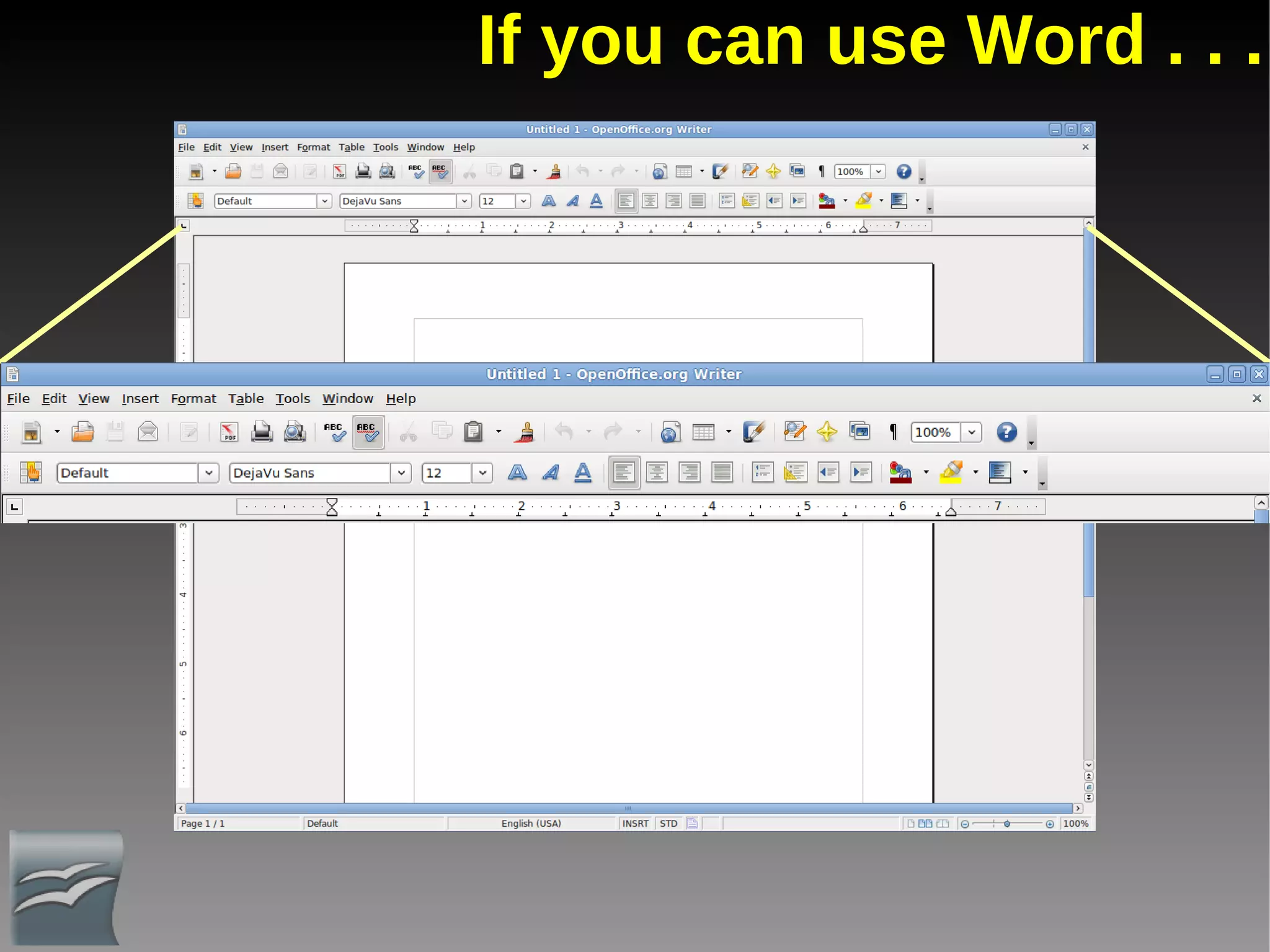Click the horizontal scrollbar below the document
The image size is (1270, 952).
(x=628, y=808)
